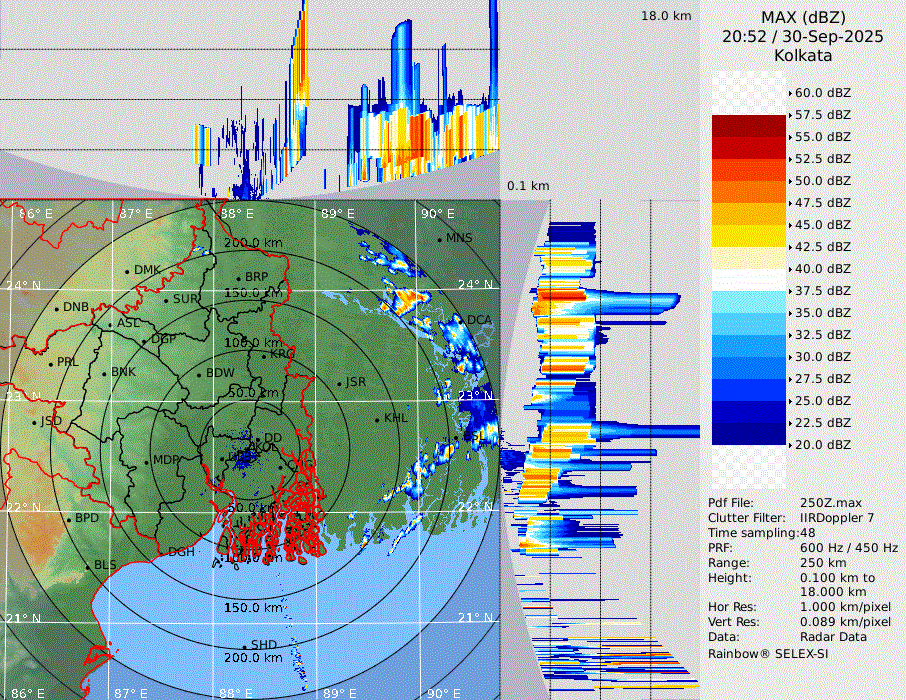Click the 60.0 dBZ legend label
Image resolution: width=906 pixels, height=700 pixels.
[x=822, y=92]
